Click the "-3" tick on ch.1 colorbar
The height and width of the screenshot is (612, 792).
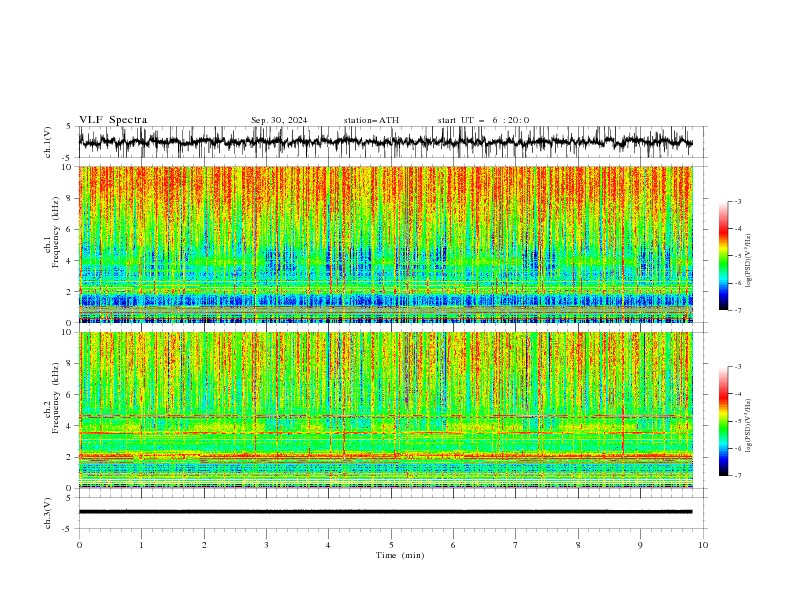point(737,201)
